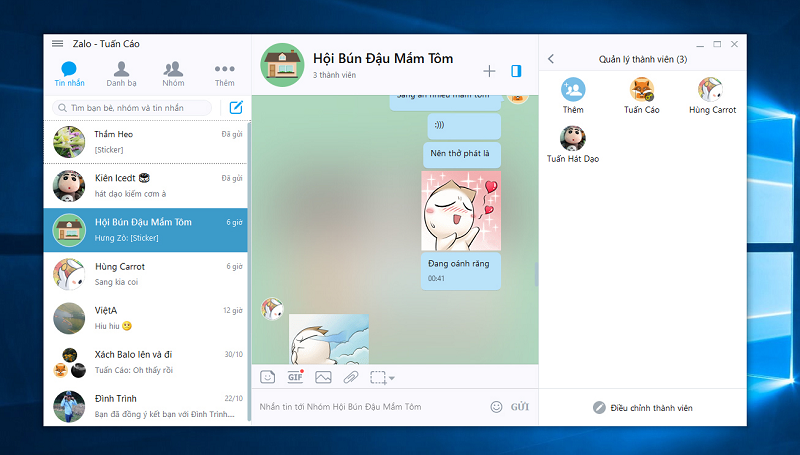800x455 pixels.
Task: Open the Kiên Icedt conversation
Action: (146, 185)
